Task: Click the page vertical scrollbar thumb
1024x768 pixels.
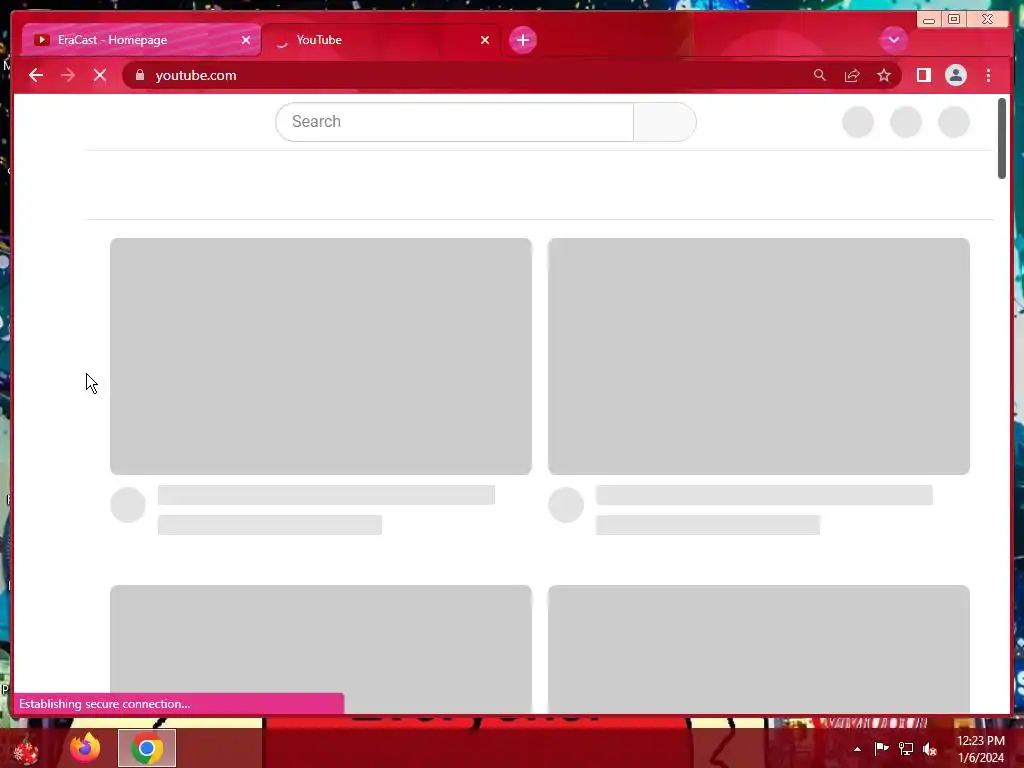Action: click(1002, 138)
